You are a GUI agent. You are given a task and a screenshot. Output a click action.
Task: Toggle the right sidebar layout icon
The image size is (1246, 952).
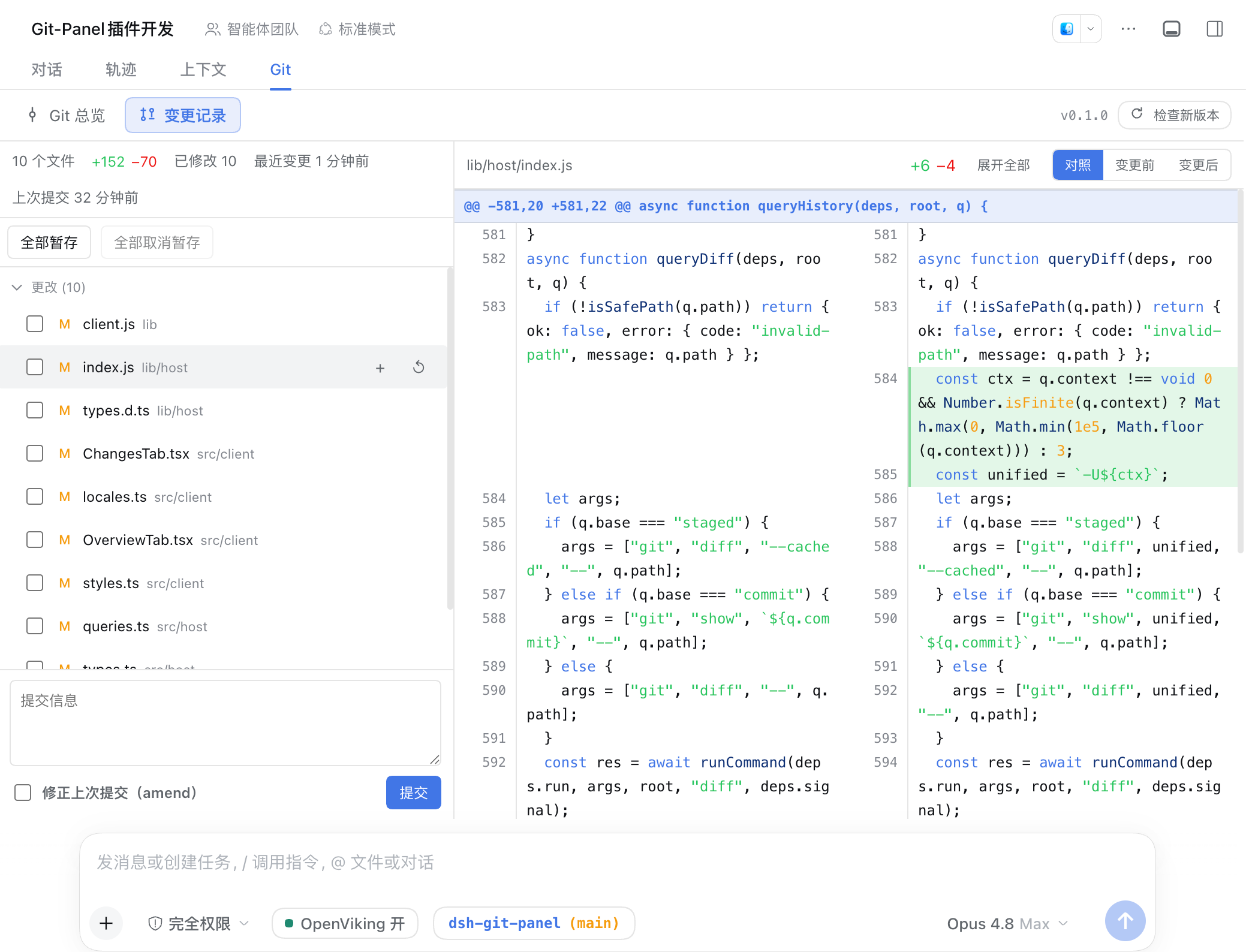[x=1215, y=29]
